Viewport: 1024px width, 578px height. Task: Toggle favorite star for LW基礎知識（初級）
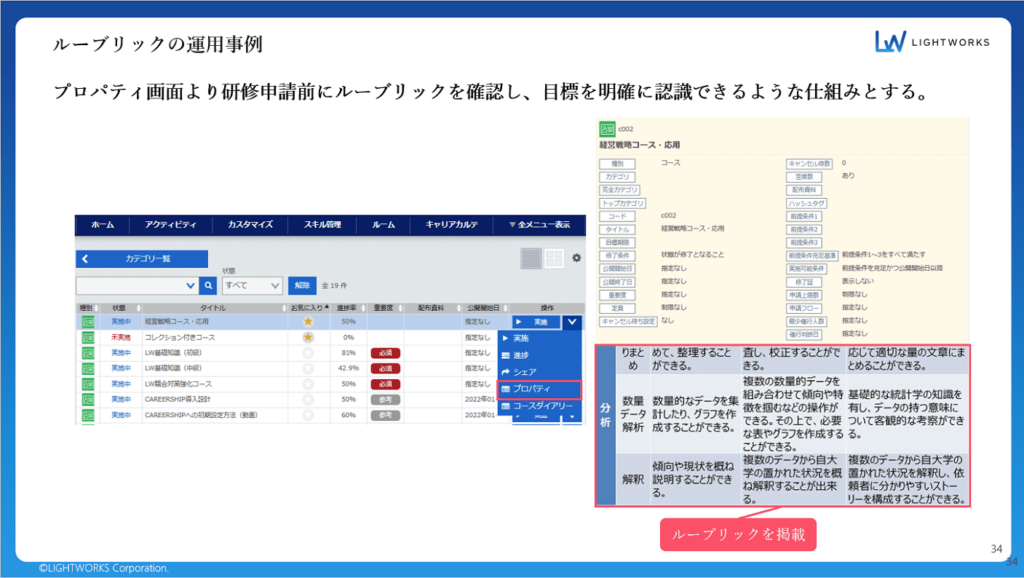tap(308, 353)
